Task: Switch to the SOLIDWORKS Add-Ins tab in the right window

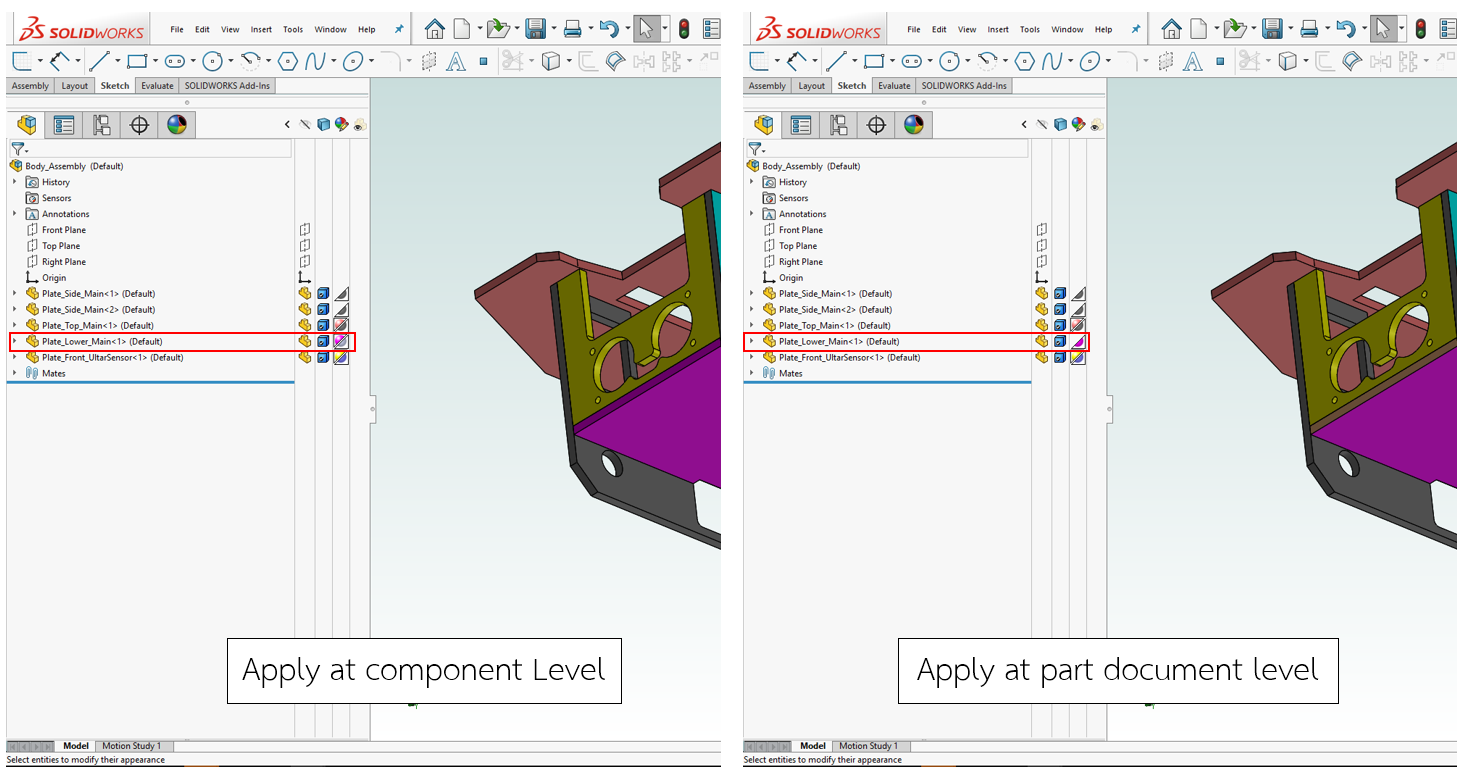Action: pyautogui.click(x=964, y=86)
